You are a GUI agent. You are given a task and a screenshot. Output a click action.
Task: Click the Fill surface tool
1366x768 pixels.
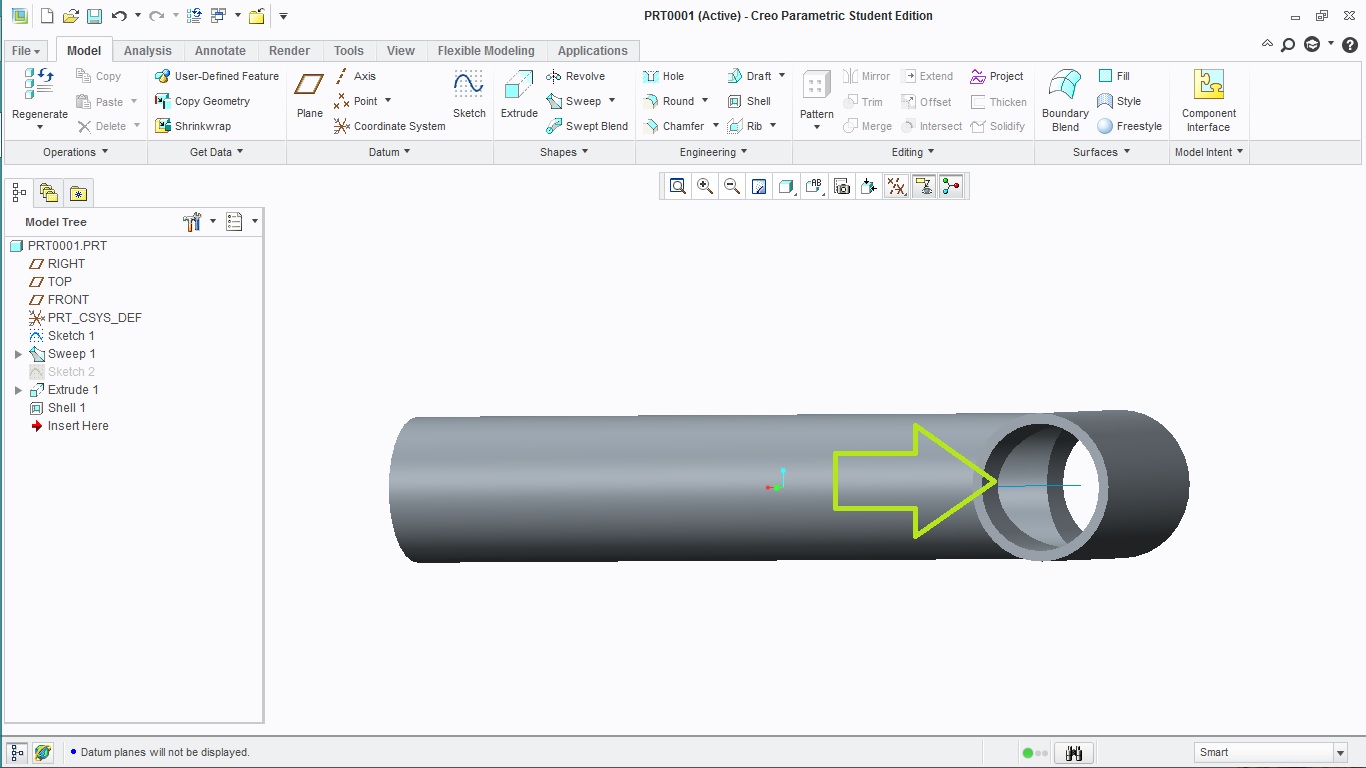1114,76
